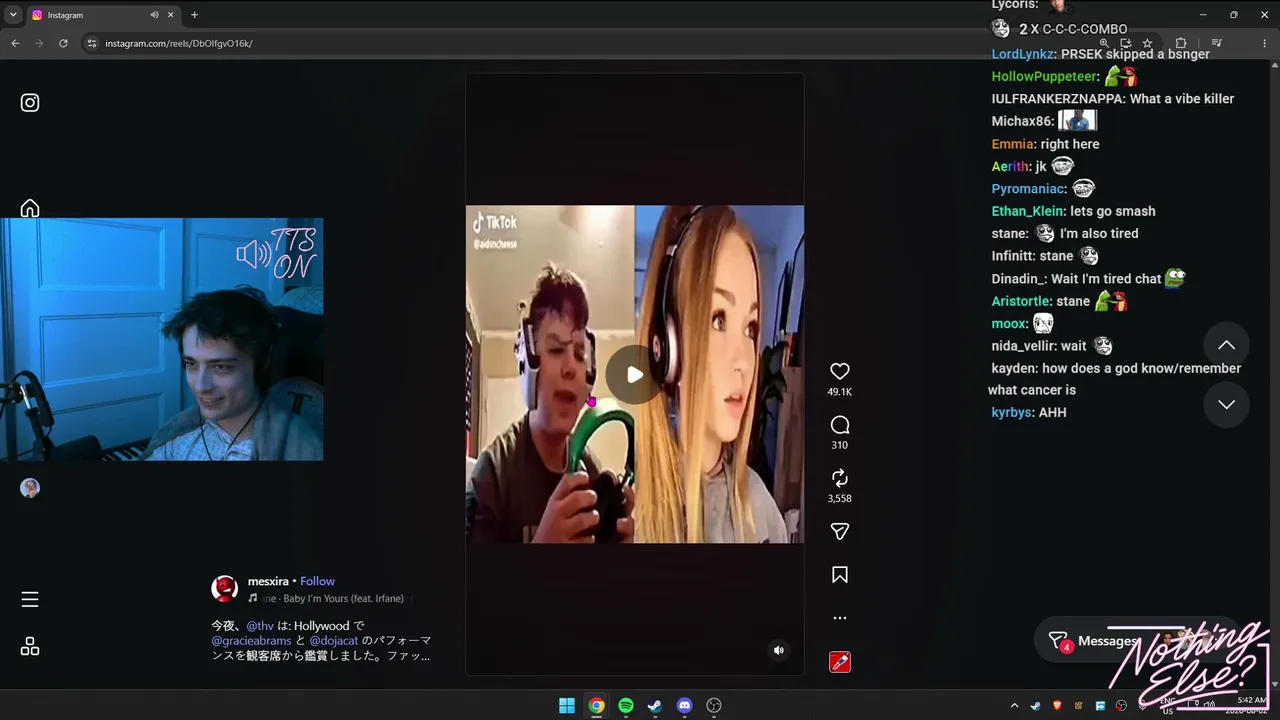Repost the reel with the repost icon

tap(840, 478)
